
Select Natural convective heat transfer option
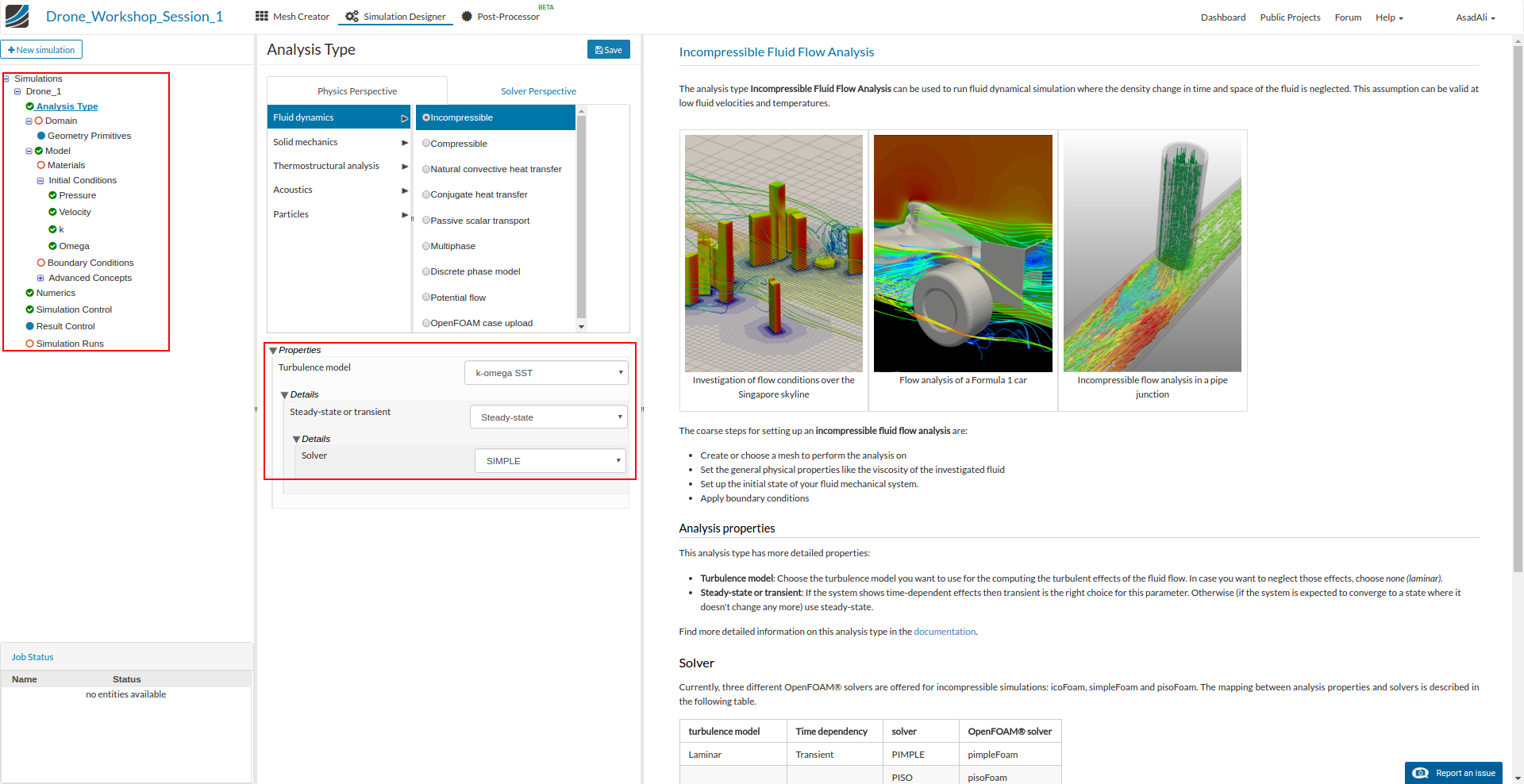426,169
